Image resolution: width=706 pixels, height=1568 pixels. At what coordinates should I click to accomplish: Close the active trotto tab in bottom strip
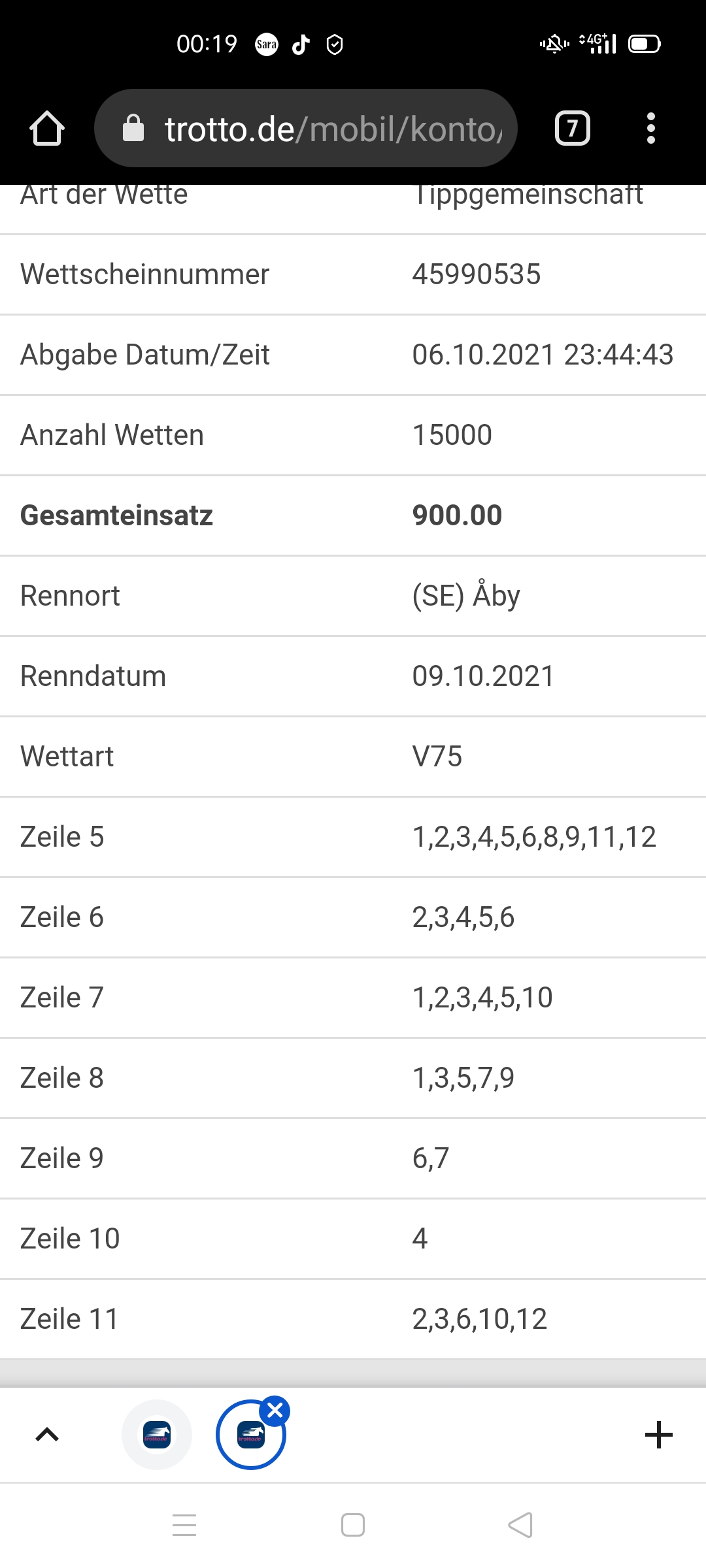[275, 1411]
